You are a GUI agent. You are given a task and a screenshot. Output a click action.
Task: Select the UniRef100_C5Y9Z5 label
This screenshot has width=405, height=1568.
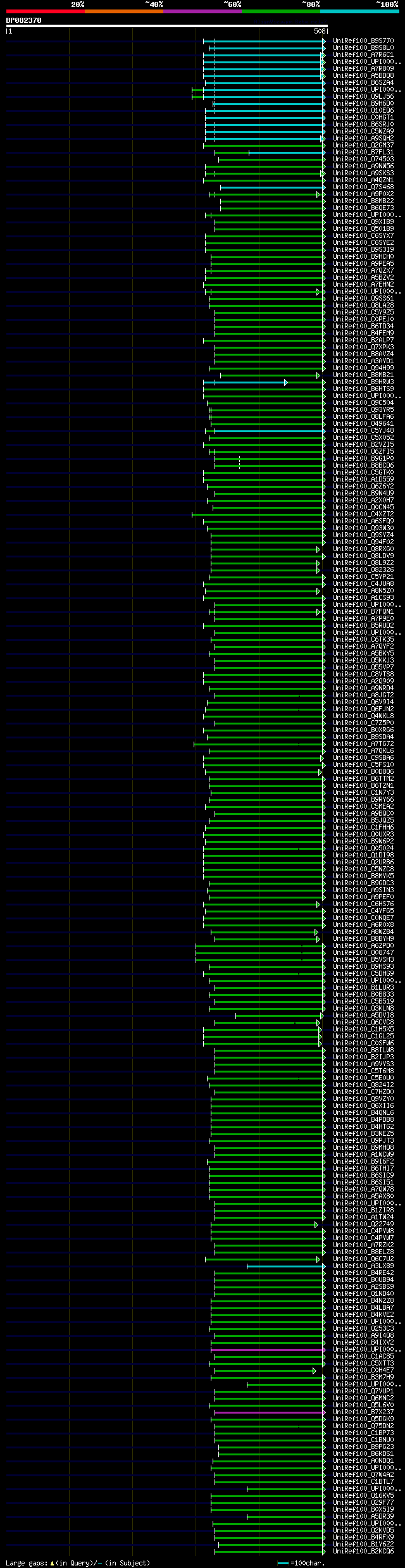click(x=363, y=313)
